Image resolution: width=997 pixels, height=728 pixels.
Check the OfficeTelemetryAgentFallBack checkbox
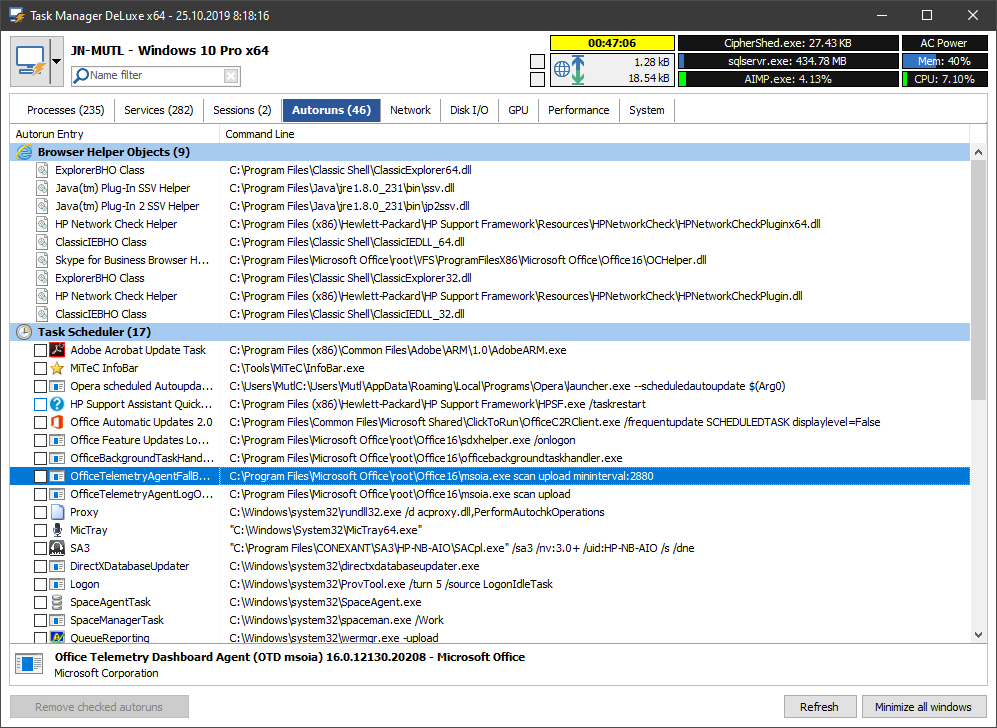coord(40,476)
